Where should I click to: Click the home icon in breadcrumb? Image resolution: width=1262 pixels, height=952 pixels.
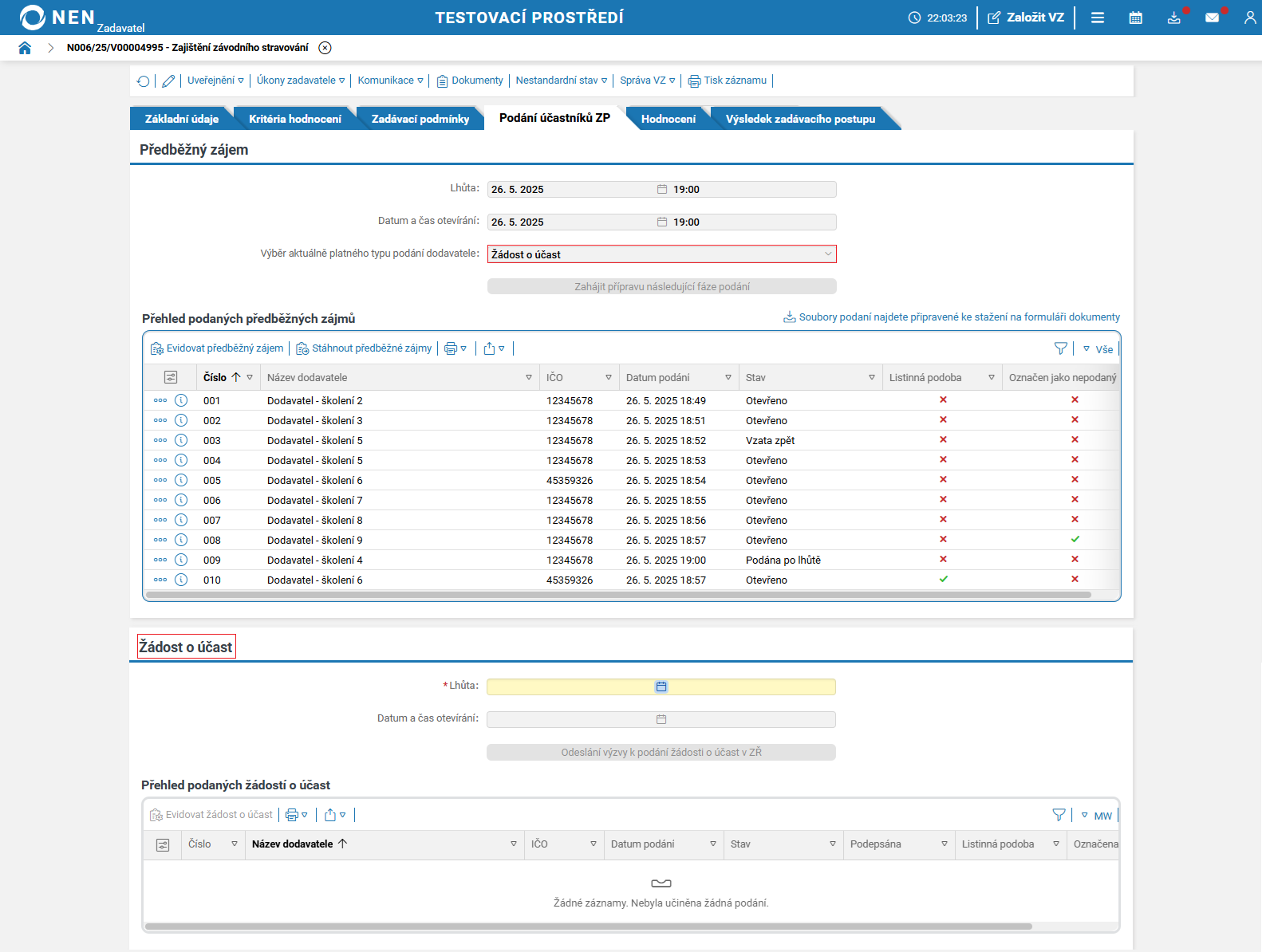tap(25, 48)
